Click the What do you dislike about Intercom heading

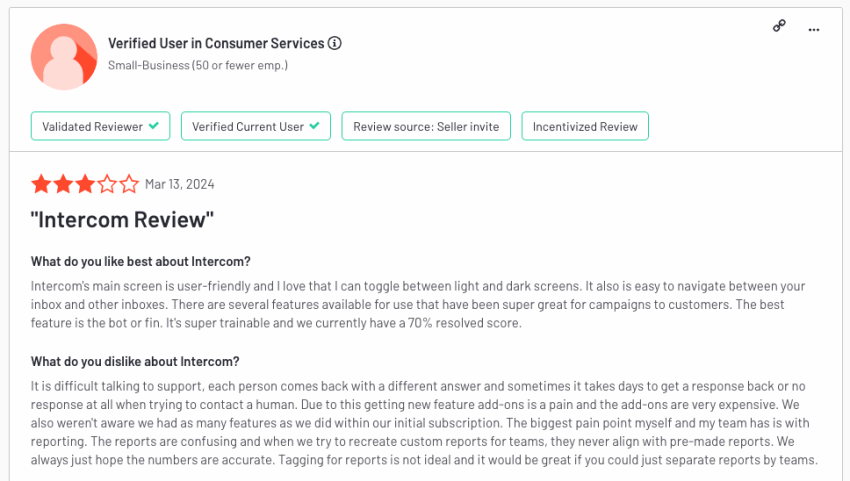[135, 362]
